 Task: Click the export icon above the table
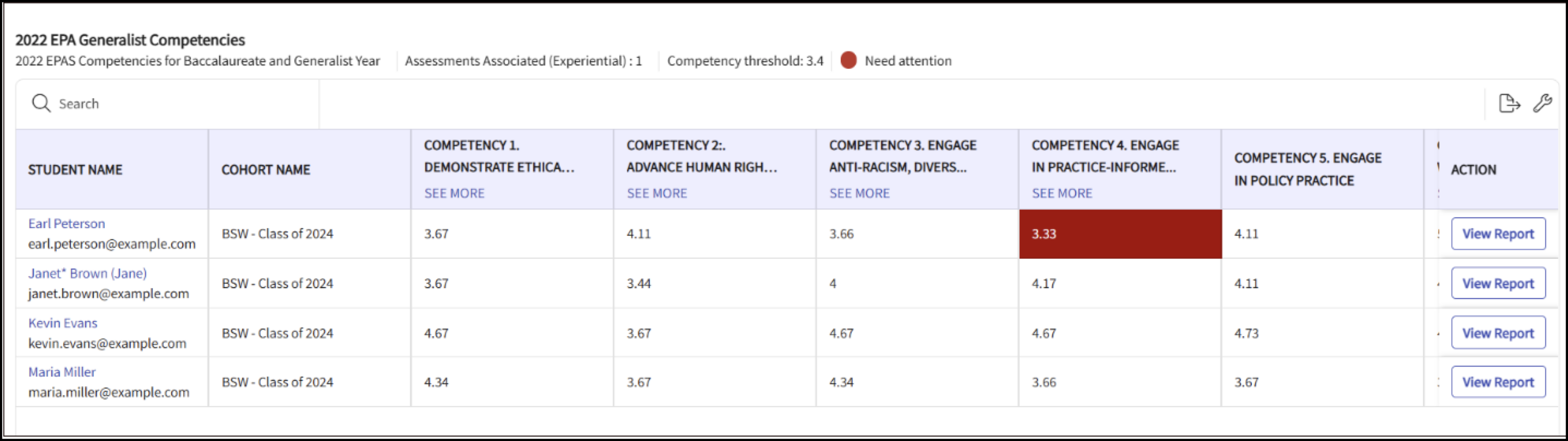point(1509,103)
